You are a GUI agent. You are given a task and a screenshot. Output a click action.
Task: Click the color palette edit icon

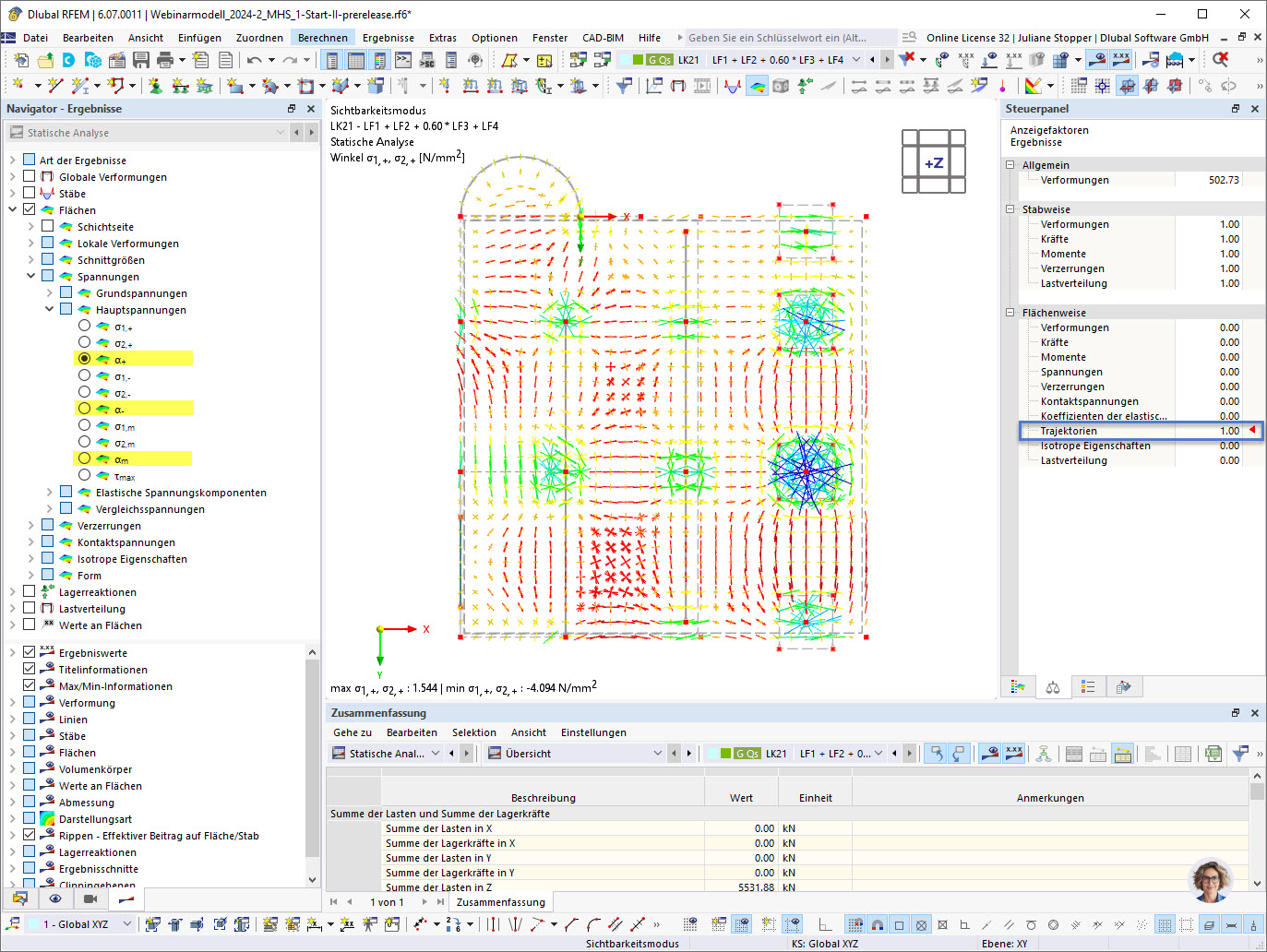(1034, 86)
